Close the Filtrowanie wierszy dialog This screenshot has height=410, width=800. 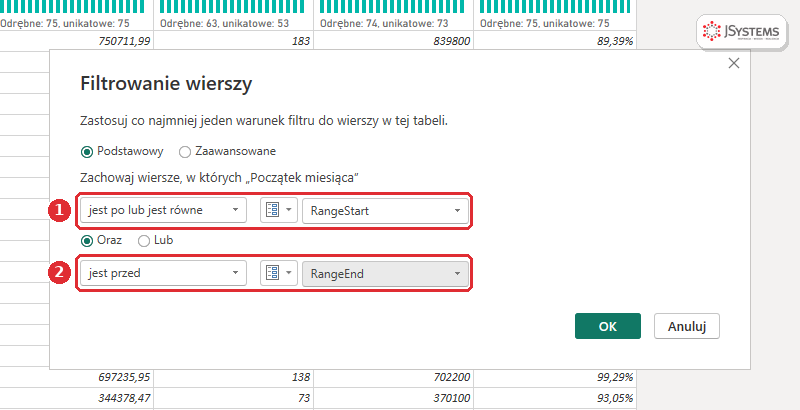734,63
